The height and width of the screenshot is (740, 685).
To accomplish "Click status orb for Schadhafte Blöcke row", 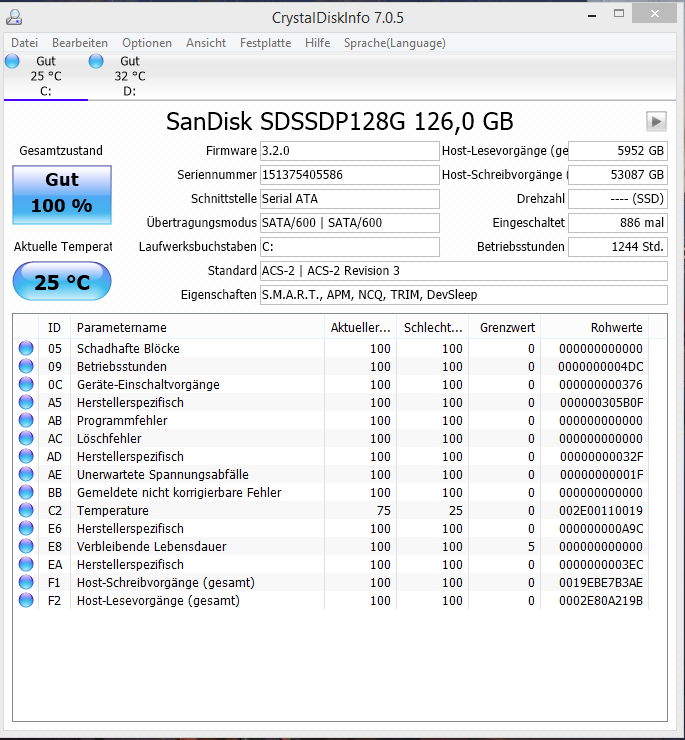I will tap(26, 348).
